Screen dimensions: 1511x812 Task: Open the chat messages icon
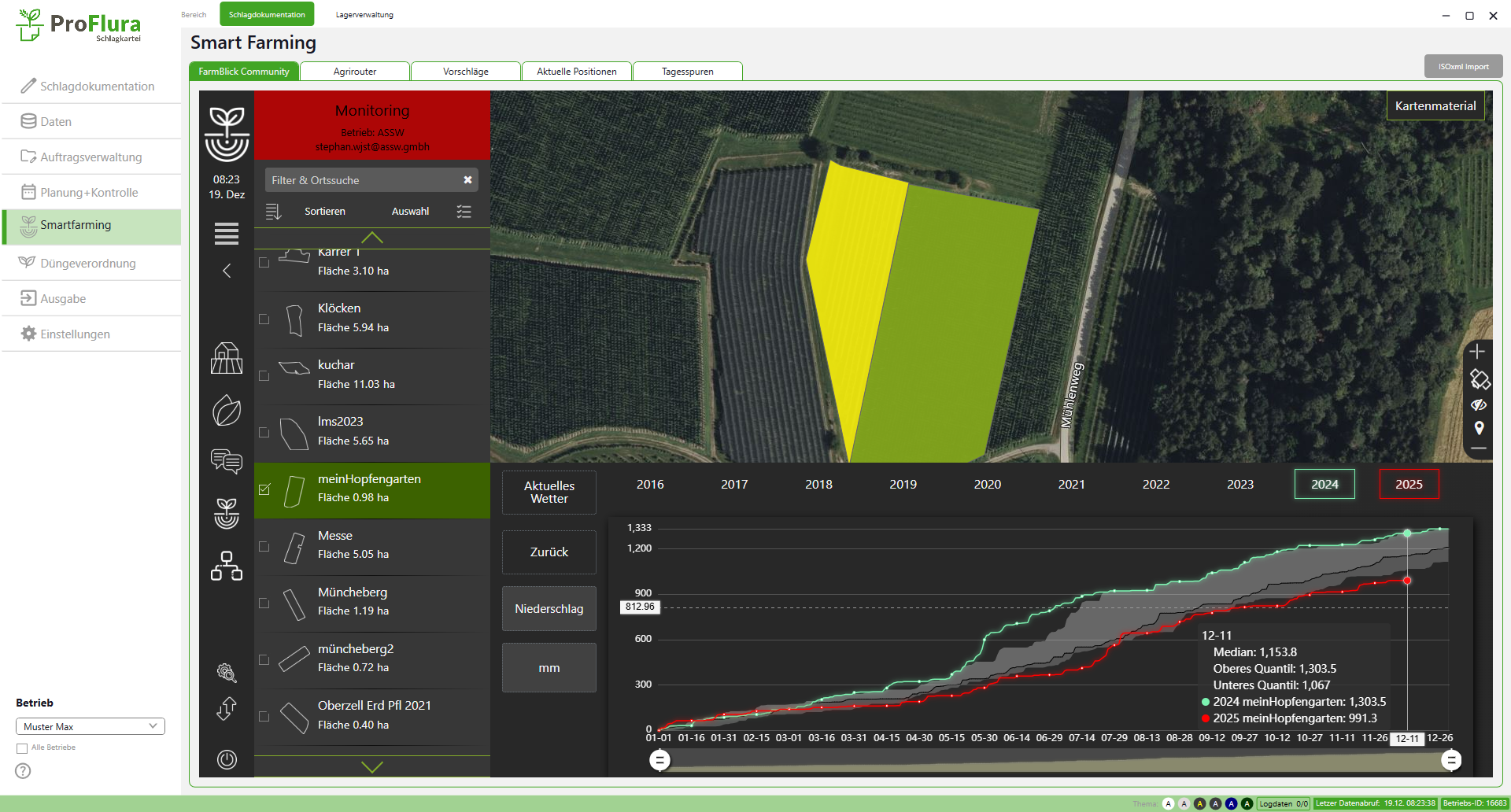226,461
